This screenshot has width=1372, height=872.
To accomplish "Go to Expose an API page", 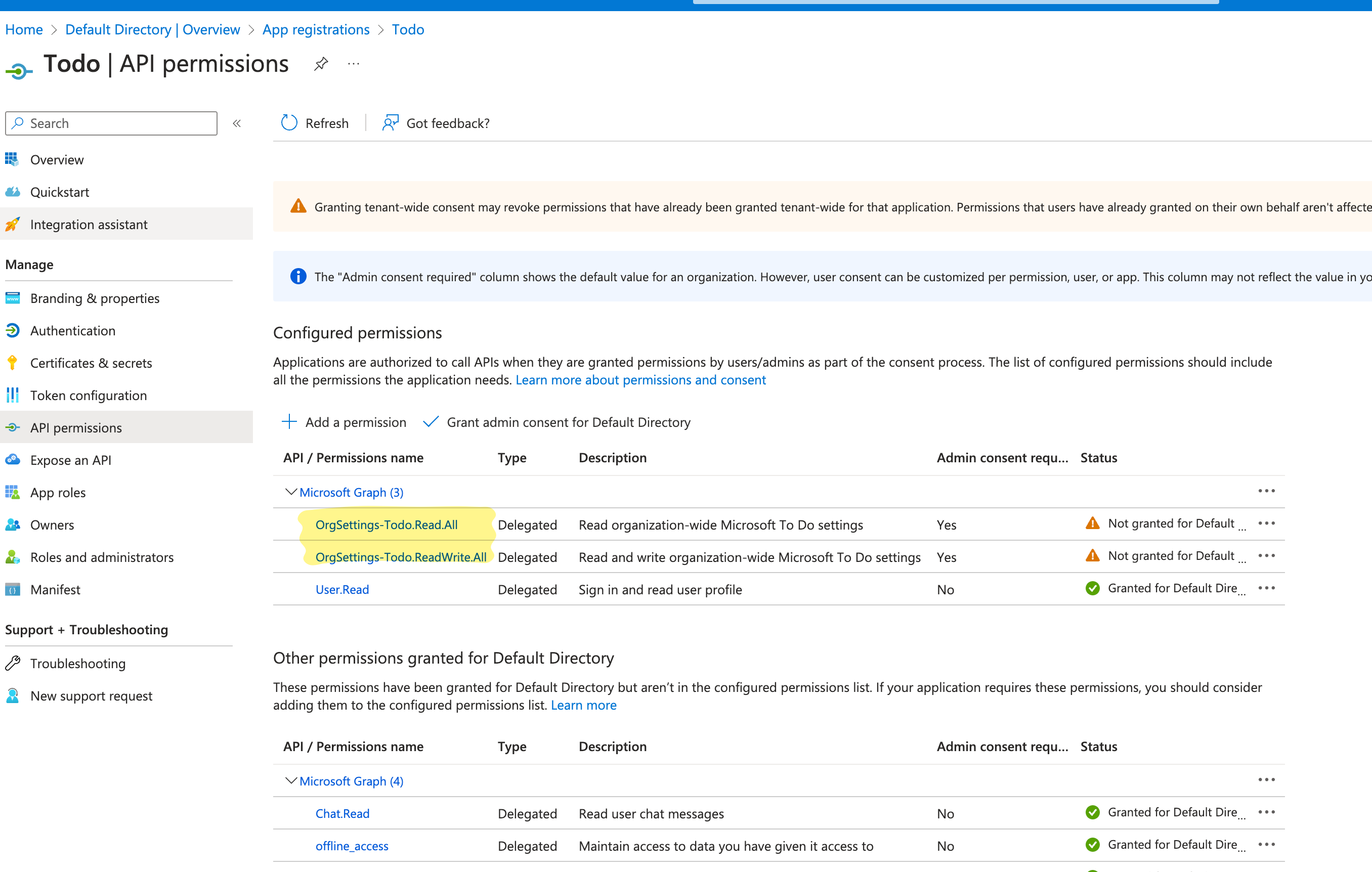I will click(x=70, y=460).
